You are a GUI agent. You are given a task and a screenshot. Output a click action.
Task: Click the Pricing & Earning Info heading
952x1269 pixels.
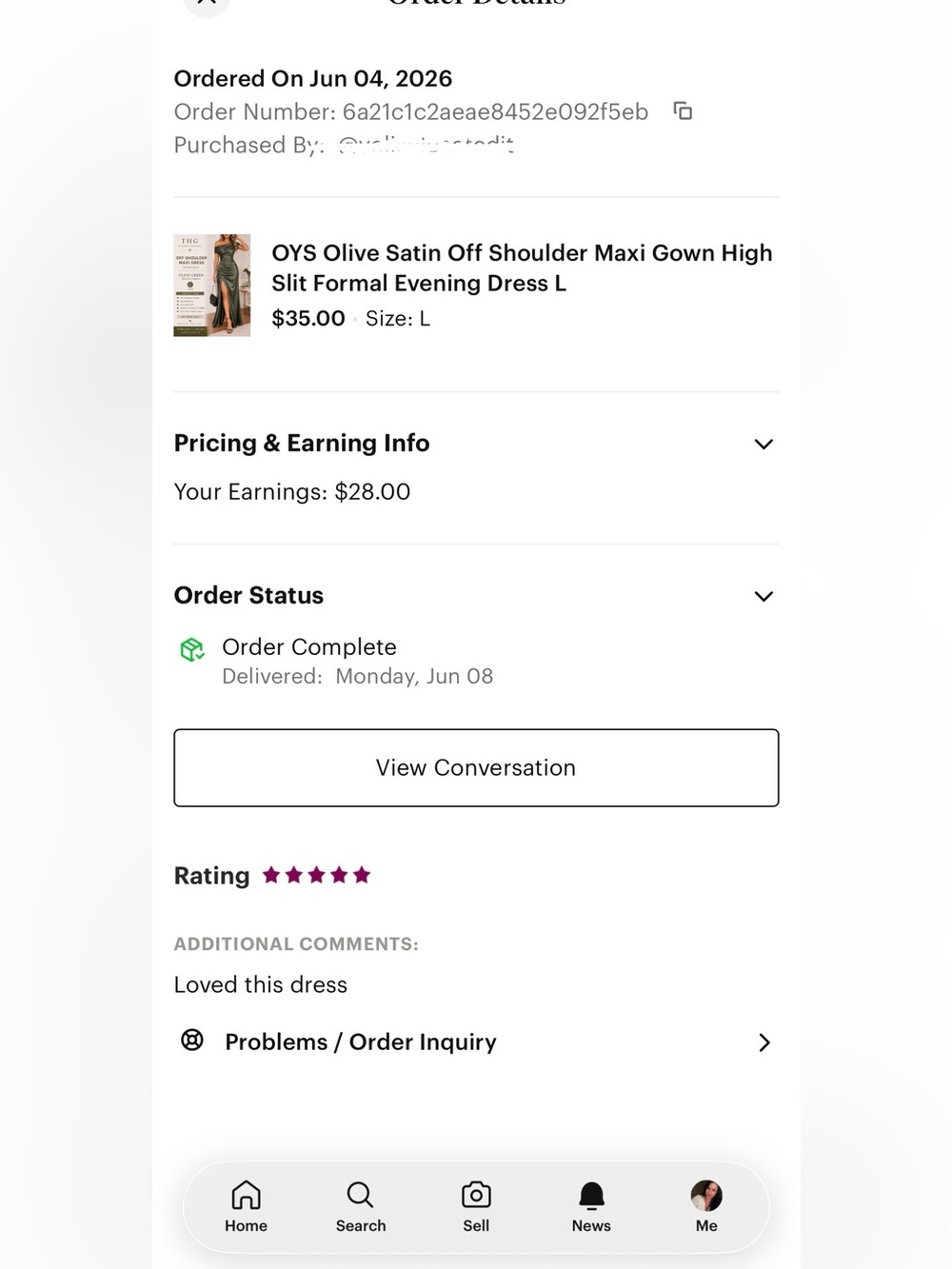point(302,443)
